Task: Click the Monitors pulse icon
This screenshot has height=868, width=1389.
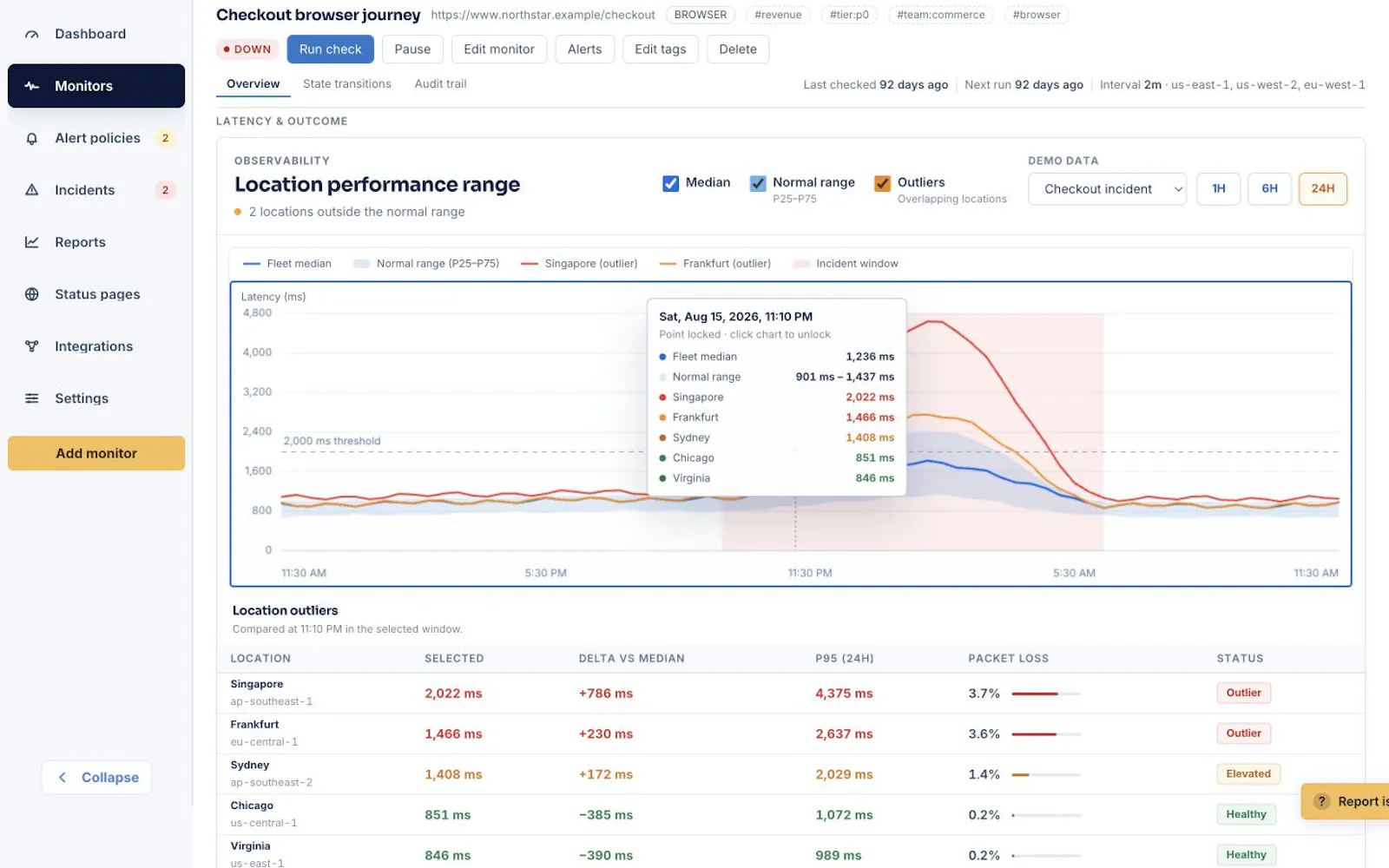Action: 32,86
